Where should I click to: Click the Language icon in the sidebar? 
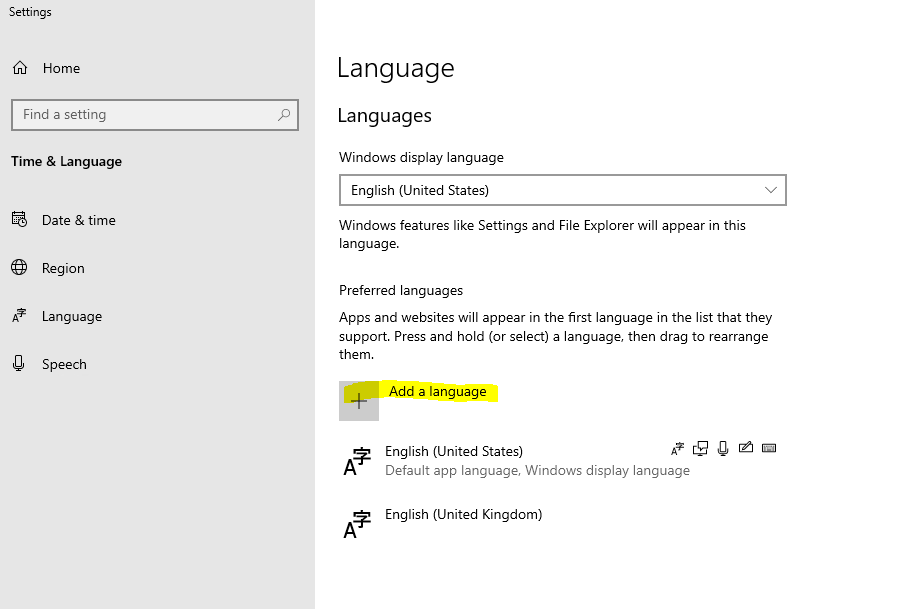pos(19,316)
